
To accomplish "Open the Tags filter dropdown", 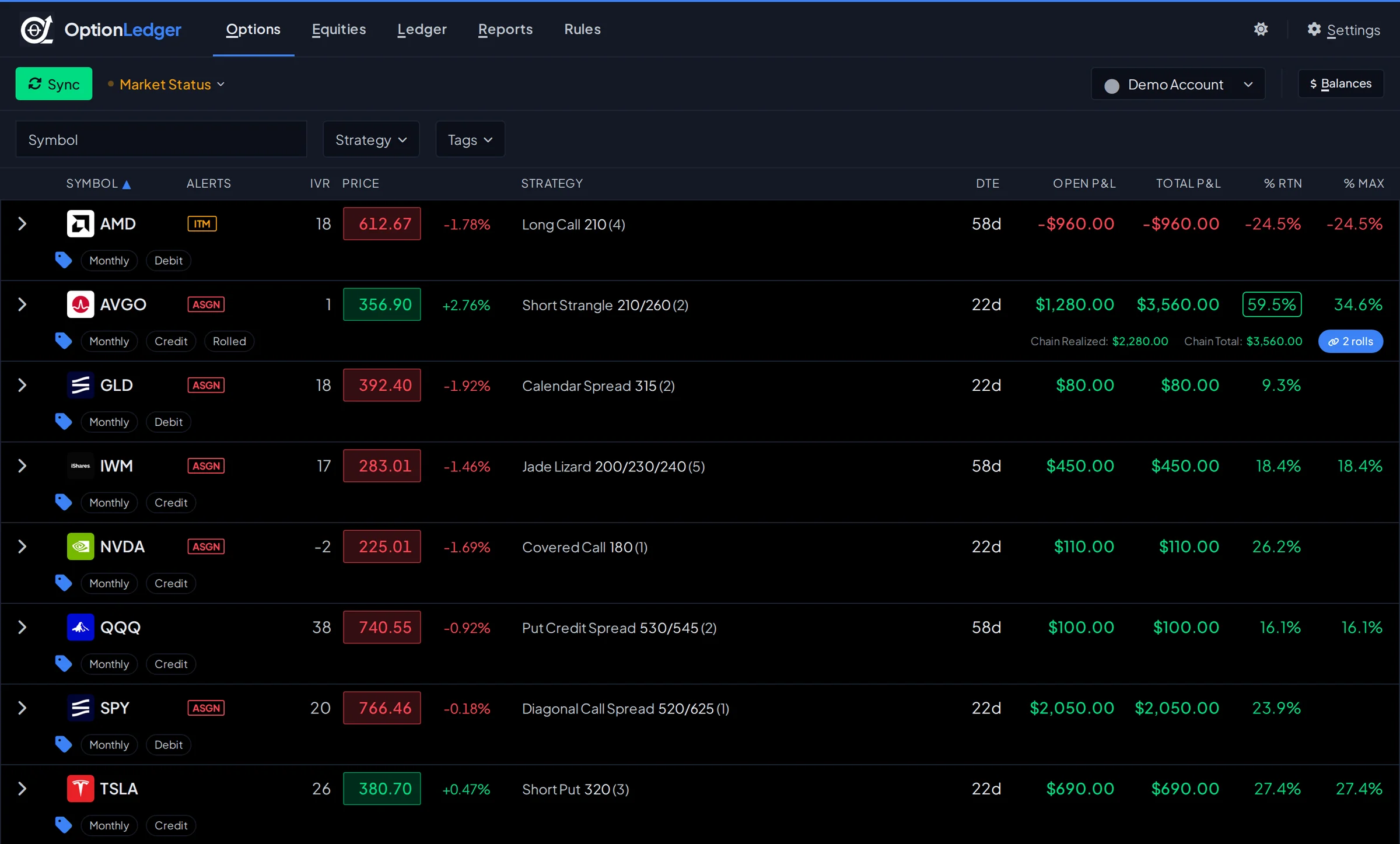I will [x=470, y=139].
